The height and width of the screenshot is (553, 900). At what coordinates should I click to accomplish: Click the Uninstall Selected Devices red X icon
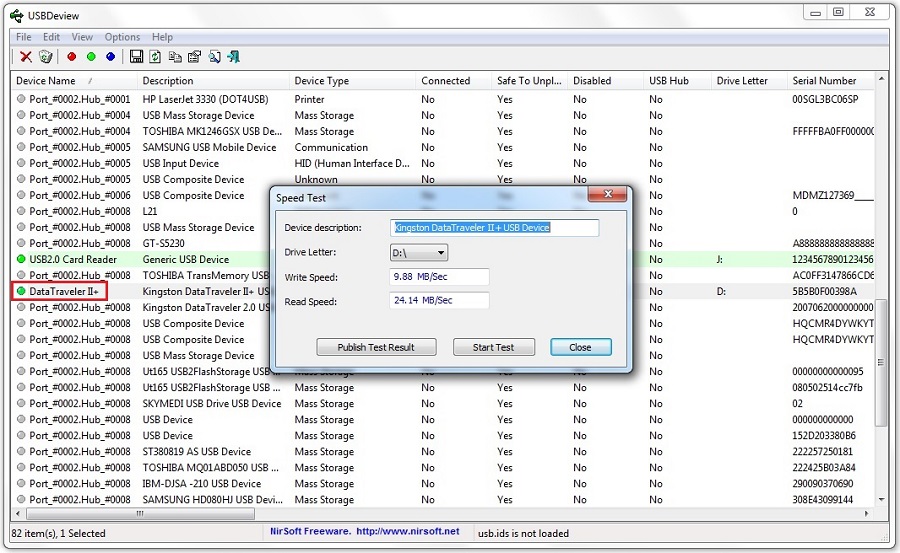pyautogui.click(x=26, y=56)
